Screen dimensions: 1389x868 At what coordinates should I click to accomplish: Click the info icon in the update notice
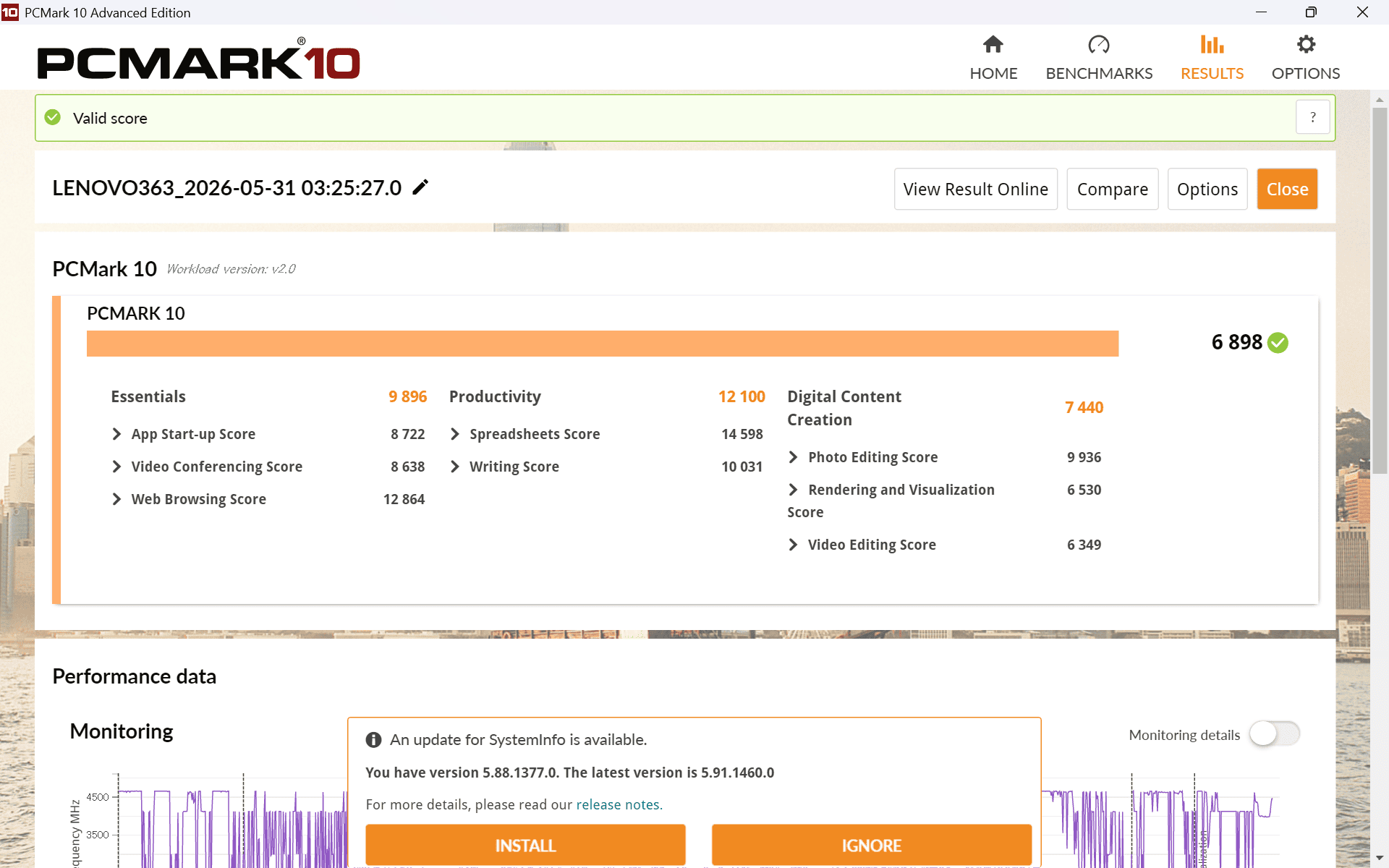(x=373, y=739)
